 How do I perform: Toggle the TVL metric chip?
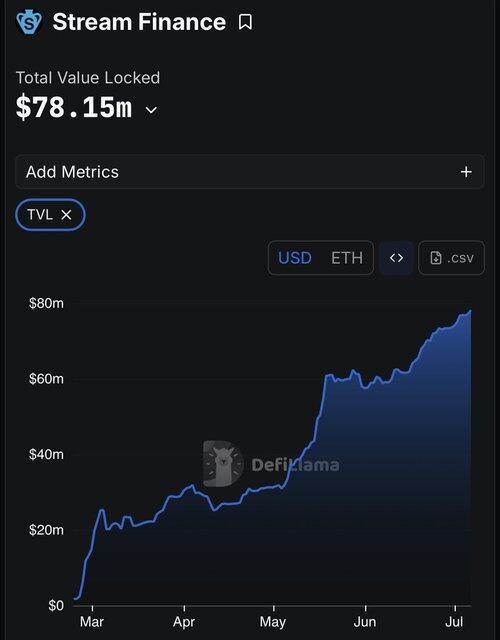tap(50, 215)
